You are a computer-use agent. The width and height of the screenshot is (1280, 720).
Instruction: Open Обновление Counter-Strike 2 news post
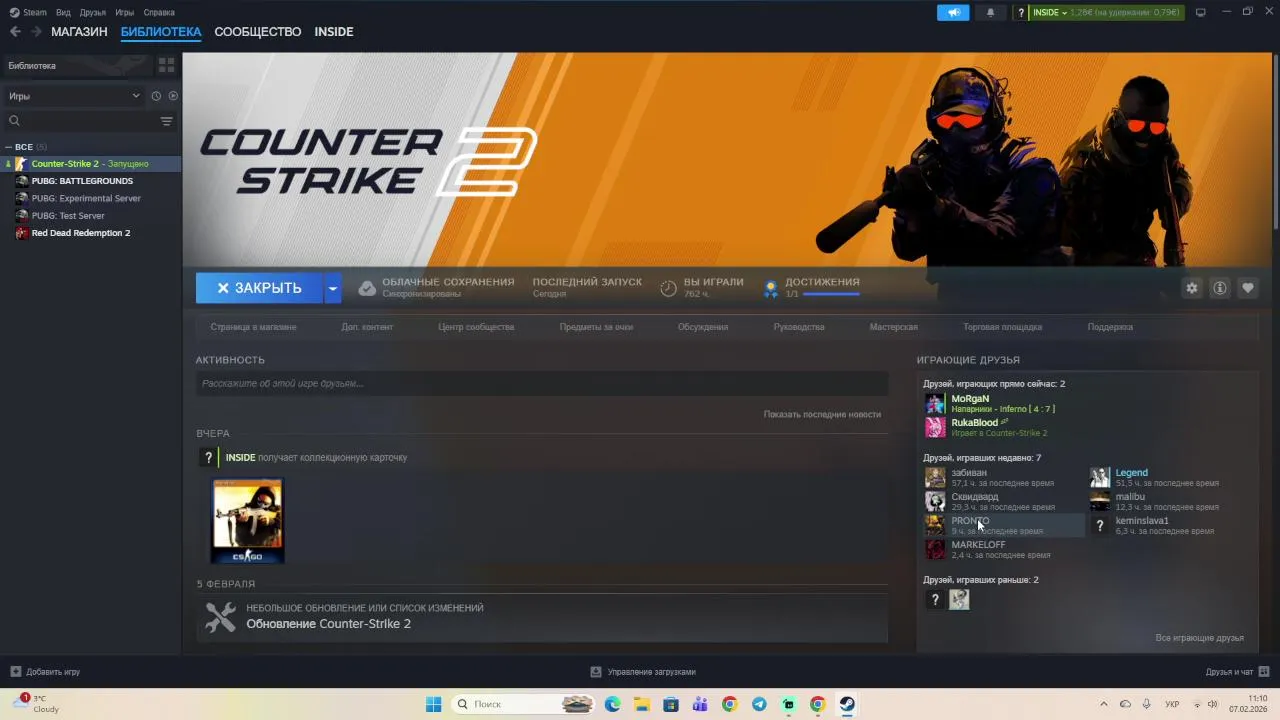329,624
